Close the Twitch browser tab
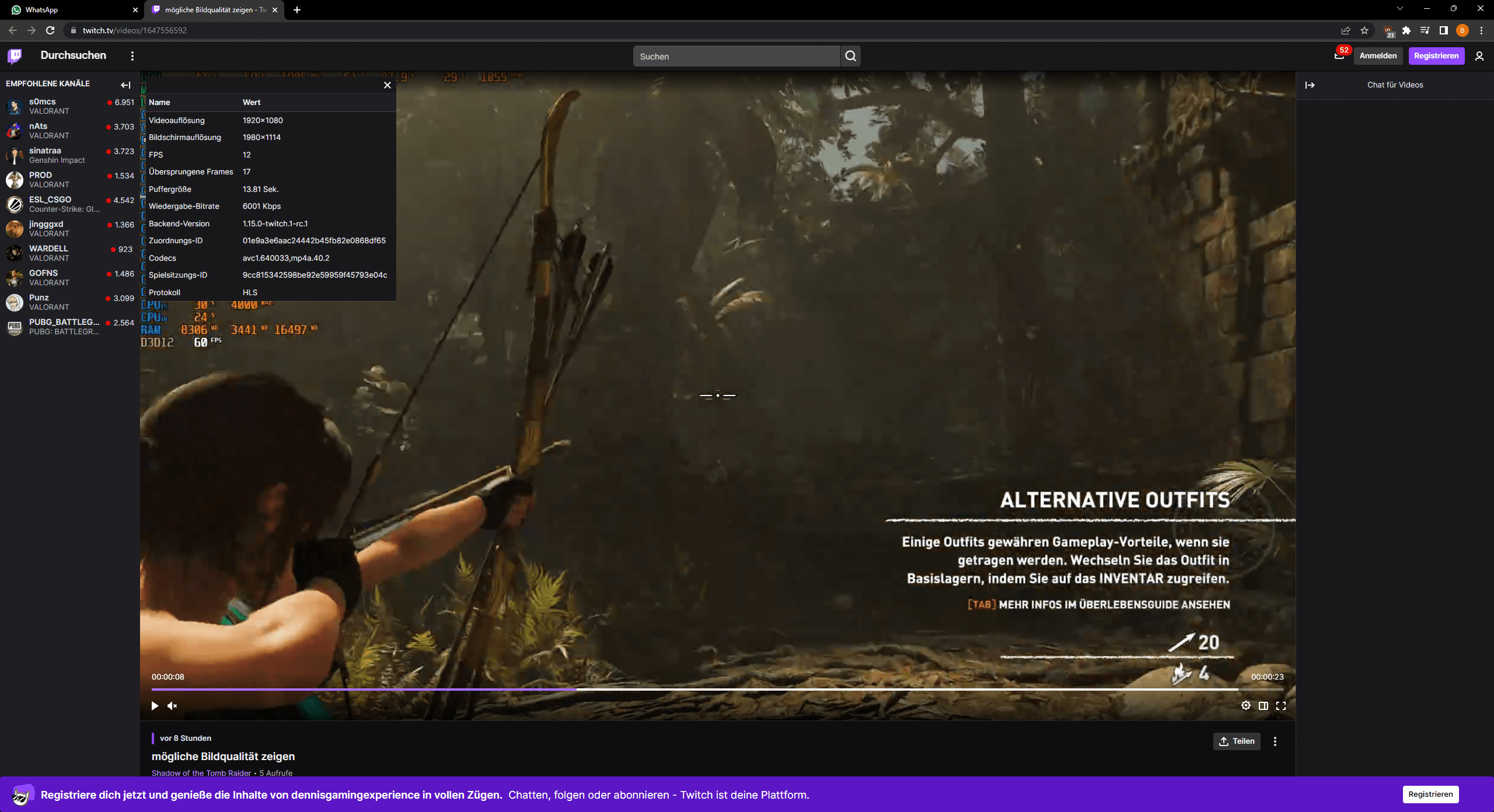 coord(275,10)
